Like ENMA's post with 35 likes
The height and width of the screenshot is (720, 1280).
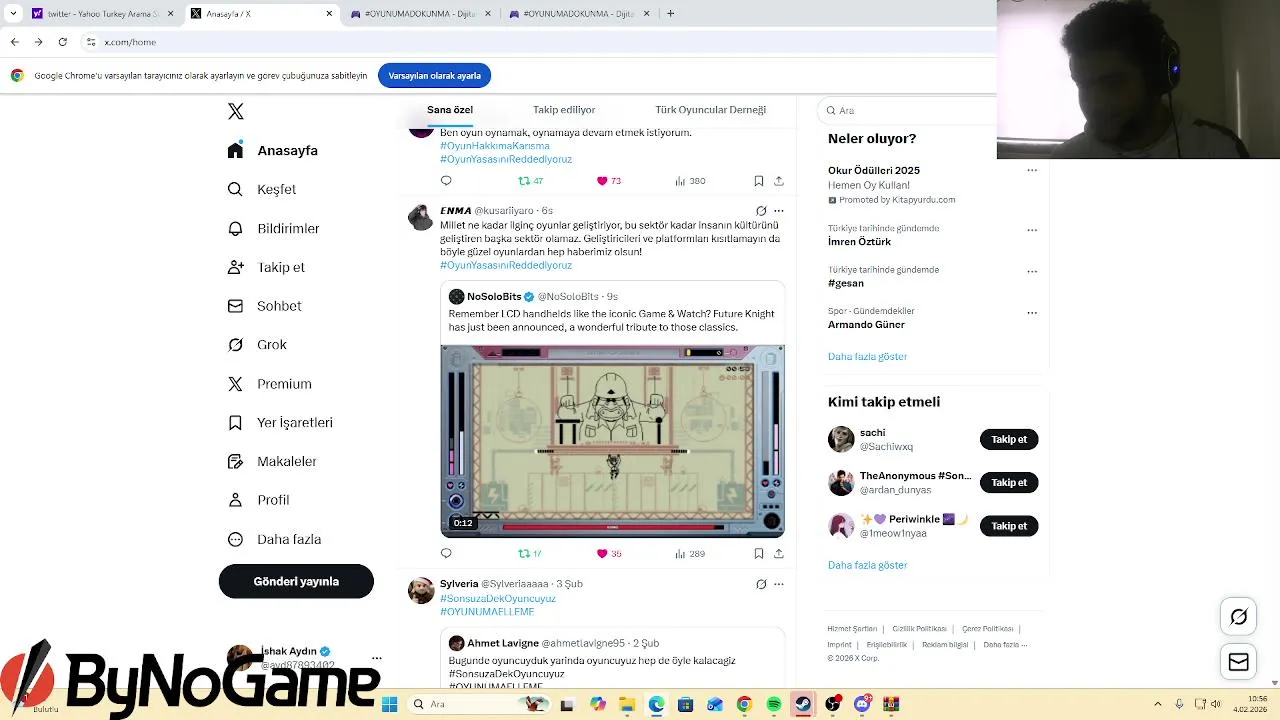(609, 553)
